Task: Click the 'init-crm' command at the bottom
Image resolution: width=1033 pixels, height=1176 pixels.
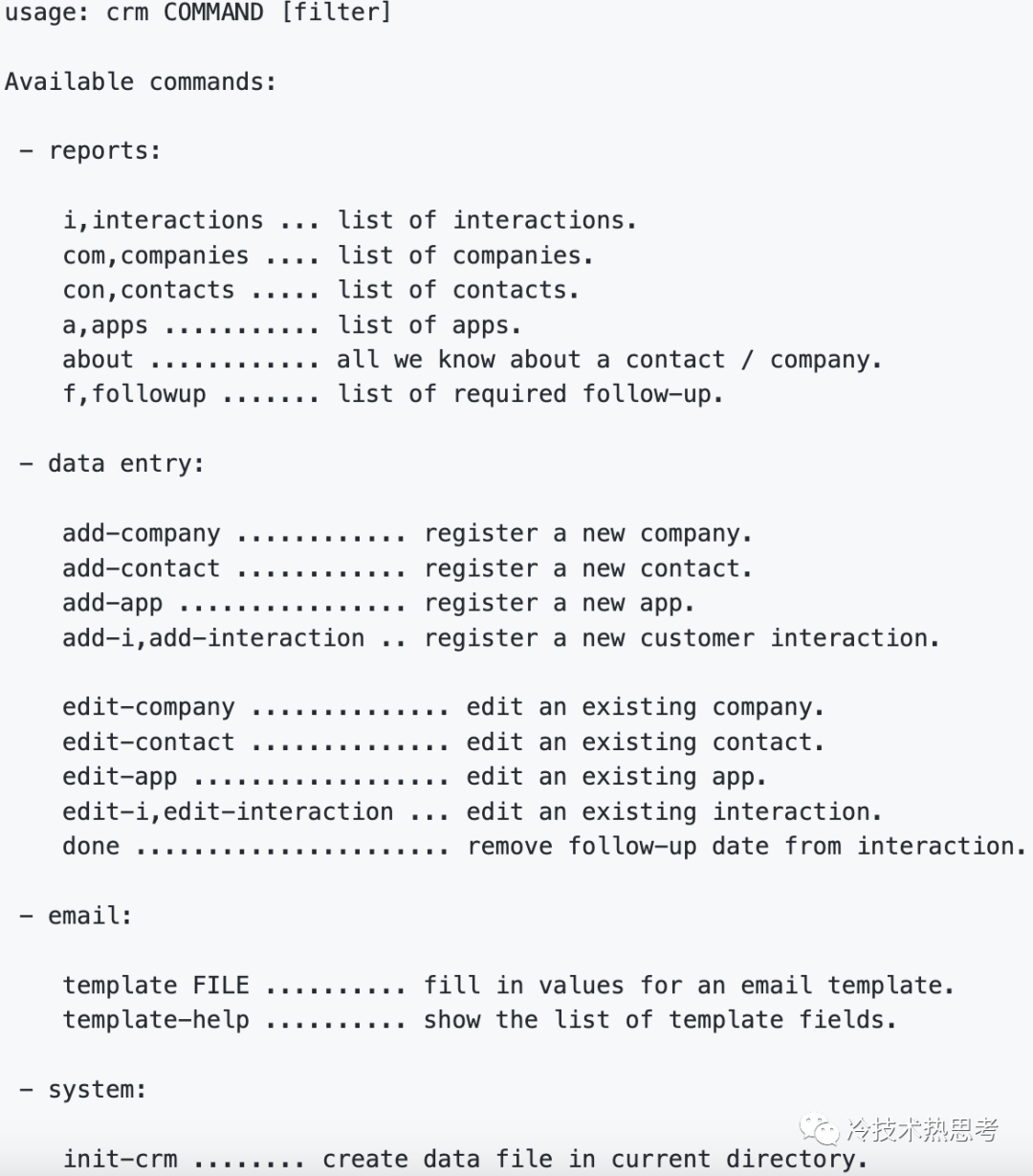Action: coord(120,1159)
